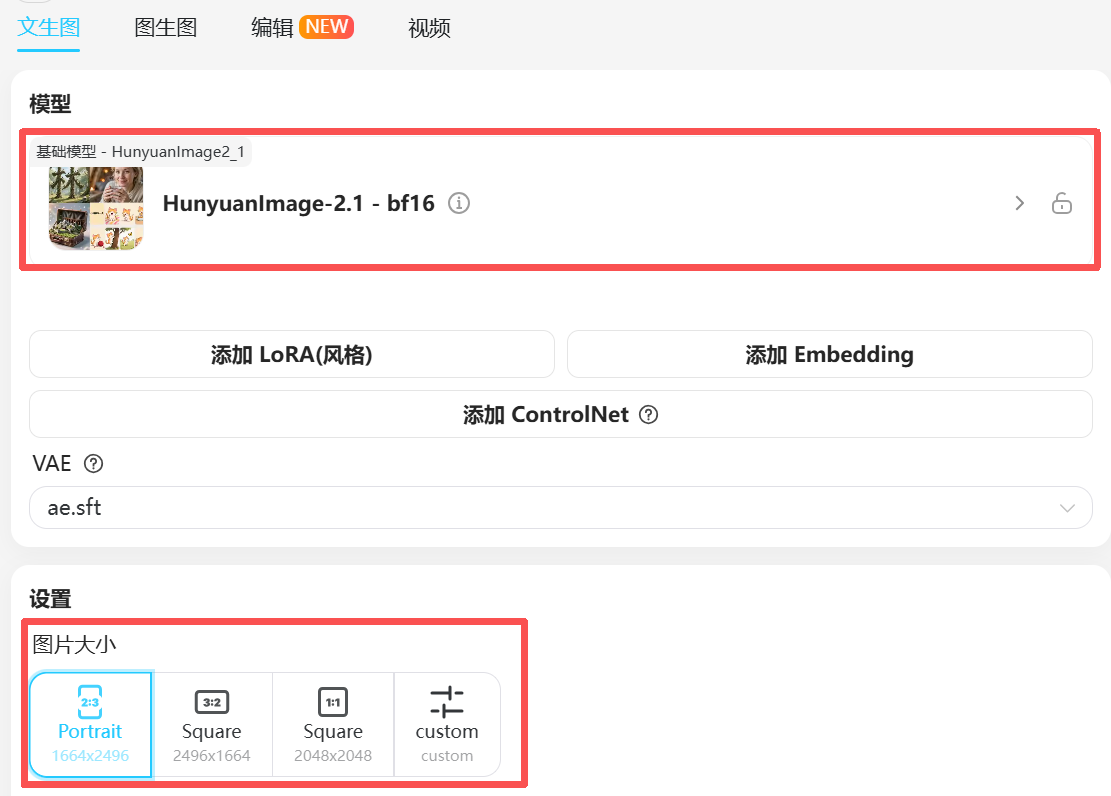Open the 编辑 tab marked NEW
This screenshot has height=796, width=1111.
pyautogui.click(x=302, y=28)
